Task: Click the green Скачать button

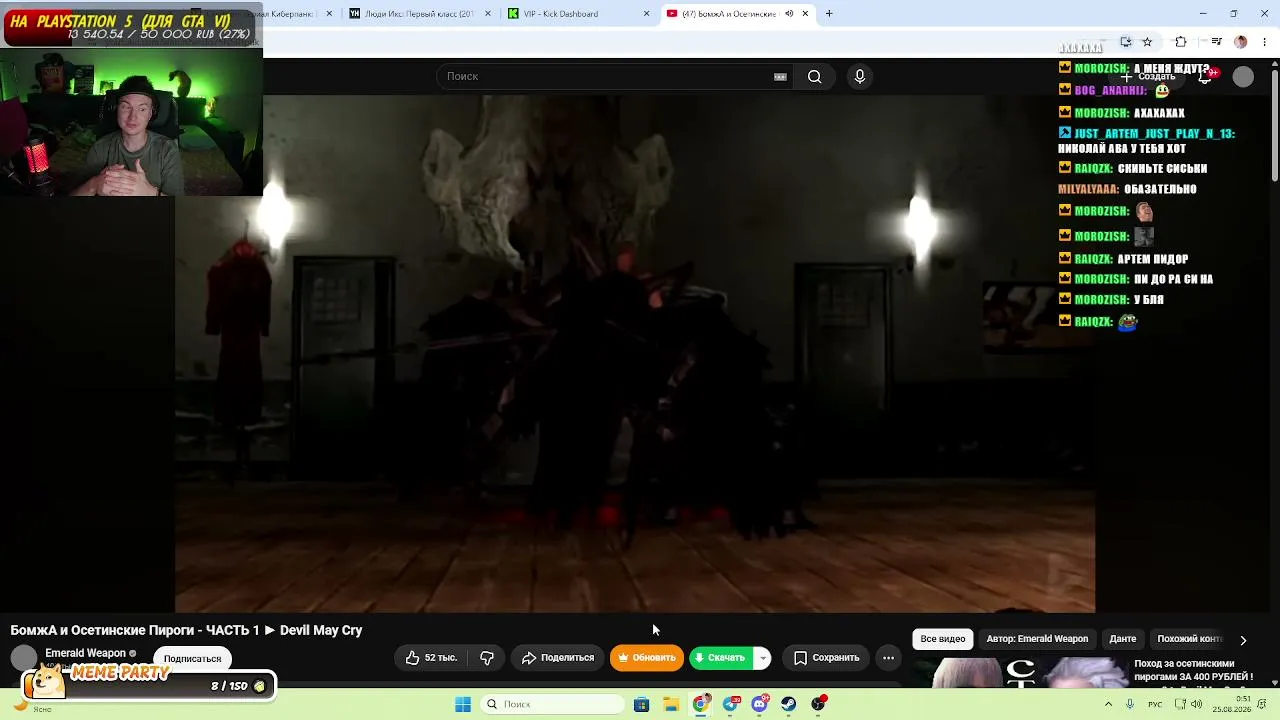Action: [x=721, y=658]
